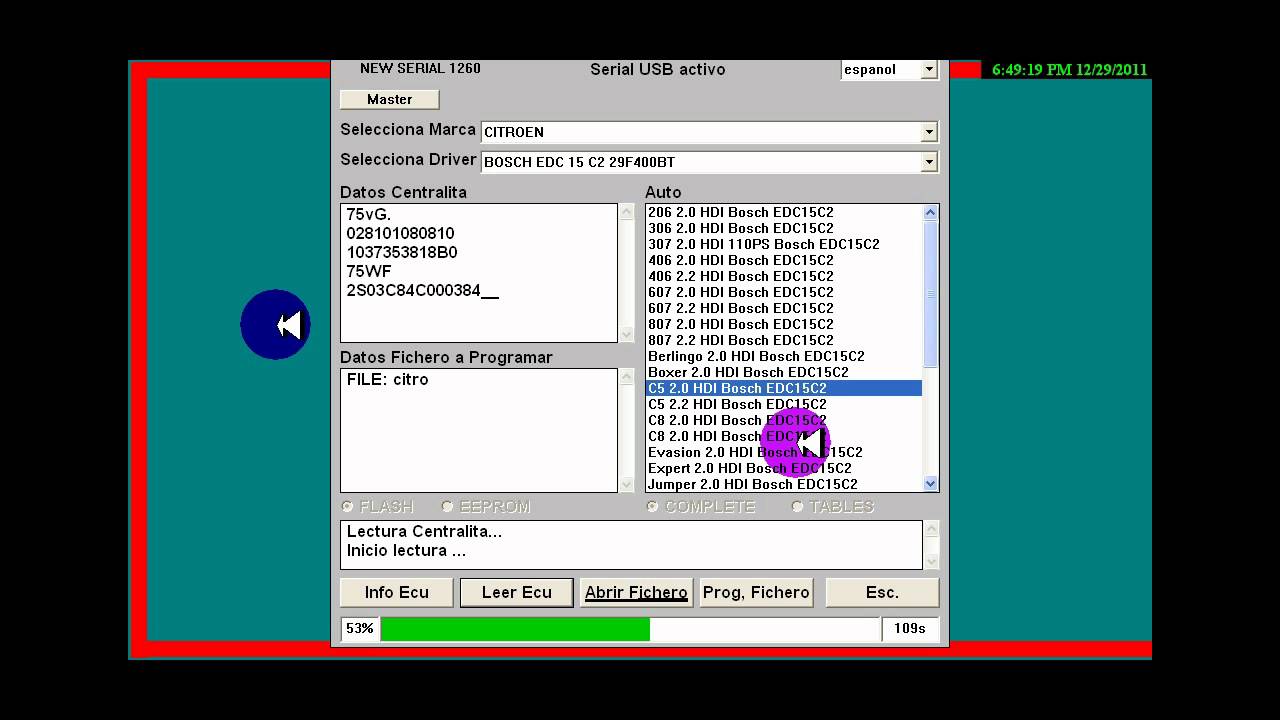Select highlighted C5 2.0 HDI Bosch EDC15C2
This screenshot has width=1280, height=720.
[784, 388]
